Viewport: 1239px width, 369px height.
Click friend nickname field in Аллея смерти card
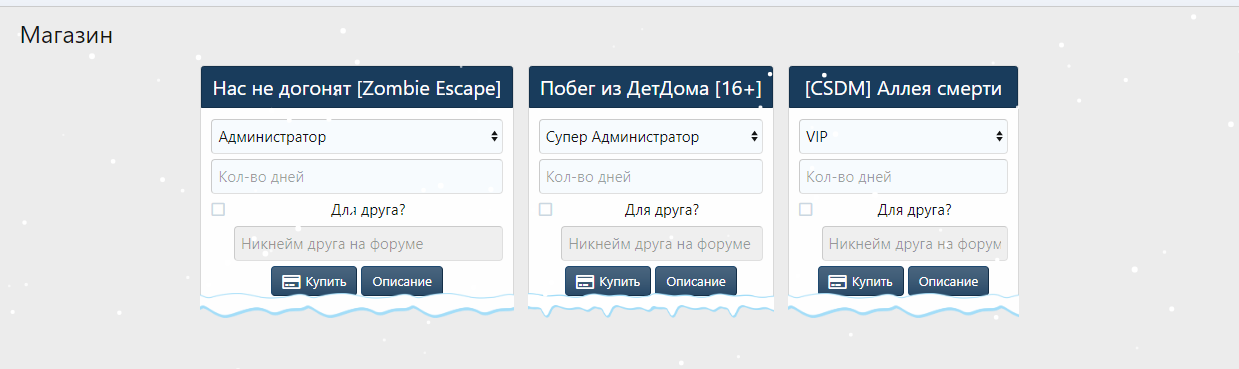(x=915, y=244)
